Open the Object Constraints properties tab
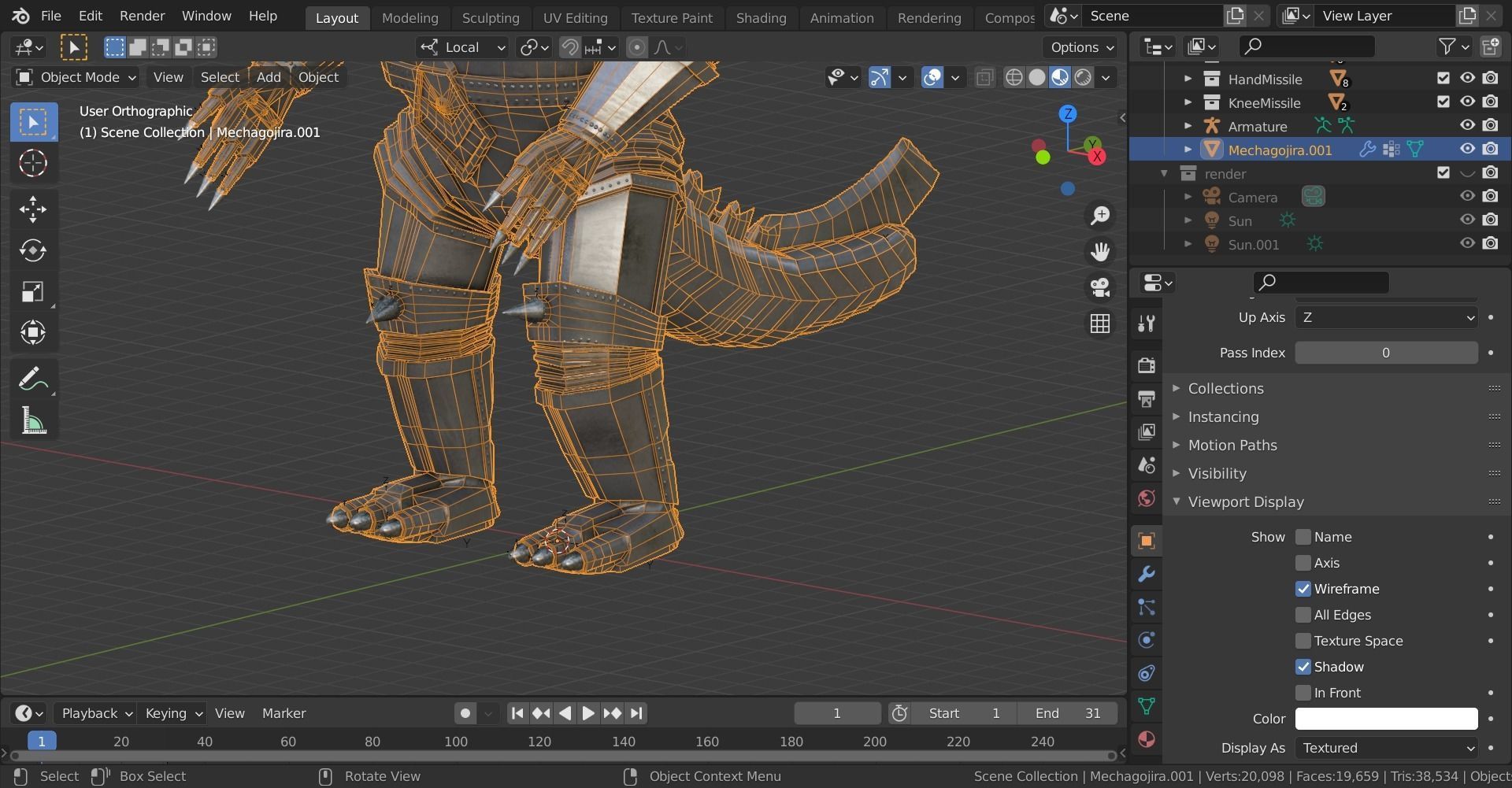This screenshot has width=1512, height=788. tap(1147, 673)
